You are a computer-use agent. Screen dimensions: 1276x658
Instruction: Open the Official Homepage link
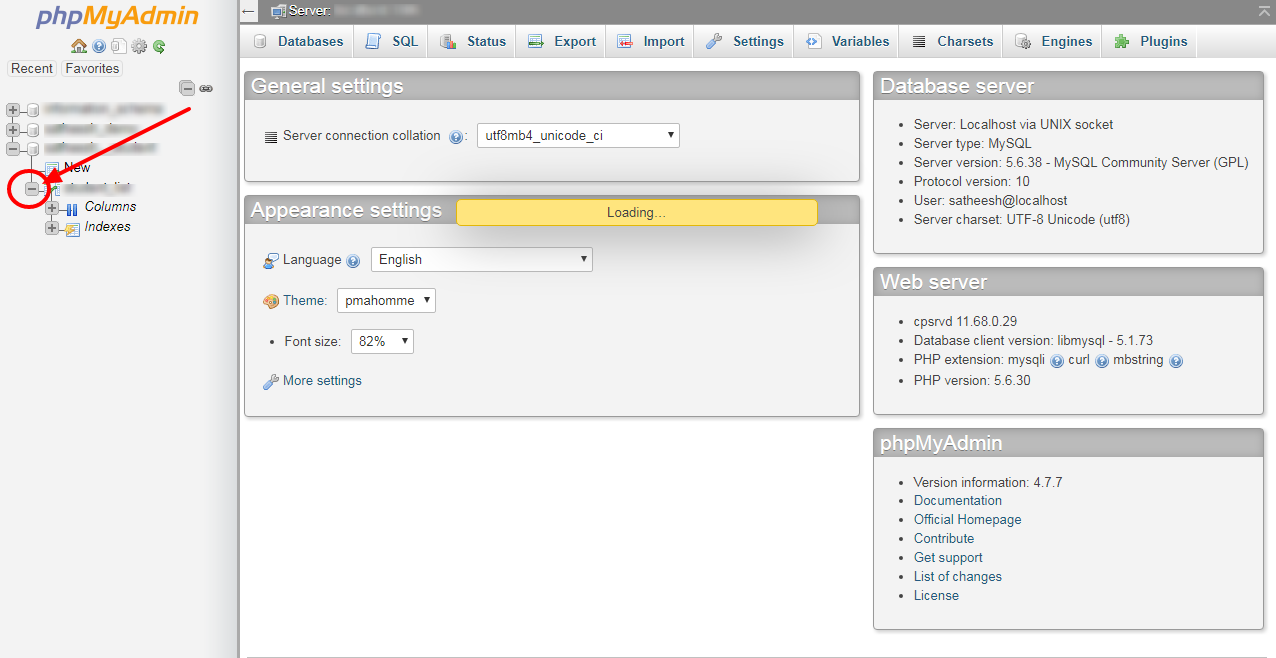point(968,520)
